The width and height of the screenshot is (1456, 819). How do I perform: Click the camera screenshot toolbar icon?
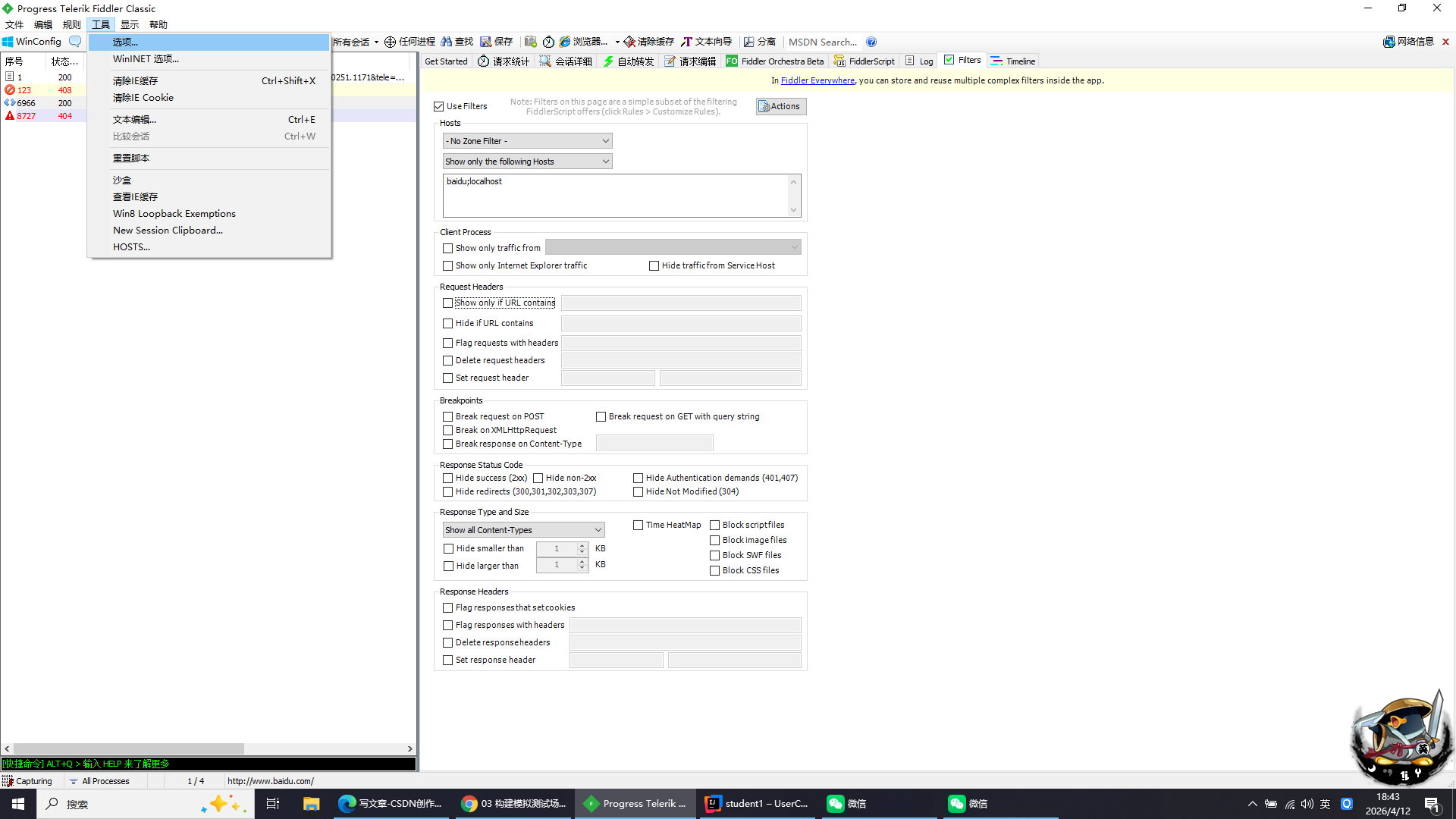pyautogui.click(x=531, y=42)
